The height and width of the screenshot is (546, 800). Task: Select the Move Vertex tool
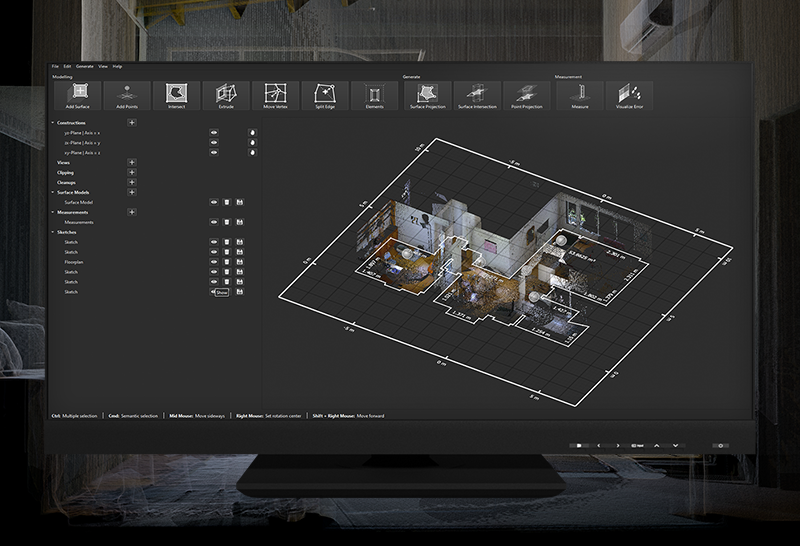pos(275,96)
